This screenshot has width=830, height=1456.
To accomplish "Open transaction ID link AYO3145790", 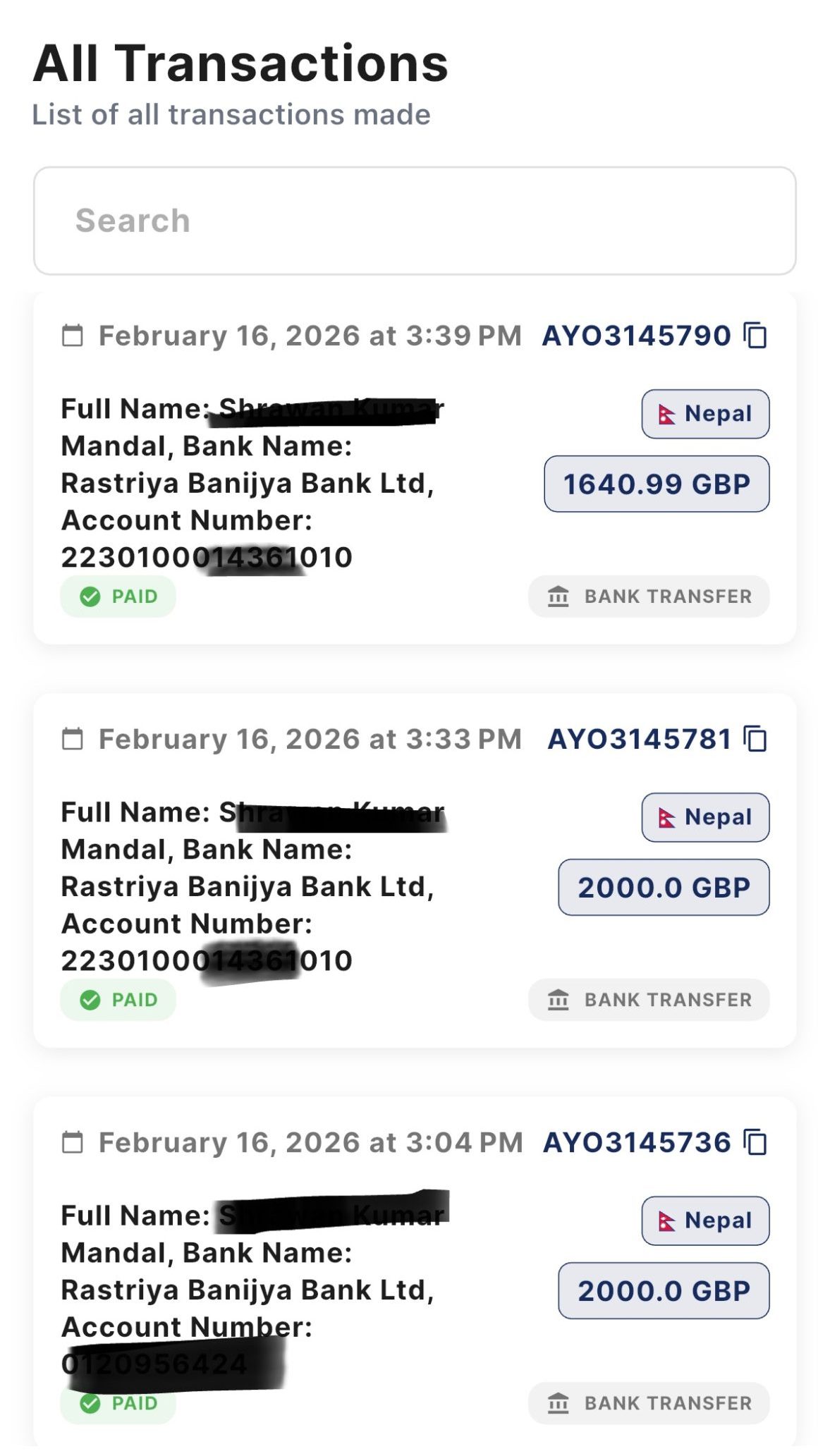I will (x=636, y=336).
